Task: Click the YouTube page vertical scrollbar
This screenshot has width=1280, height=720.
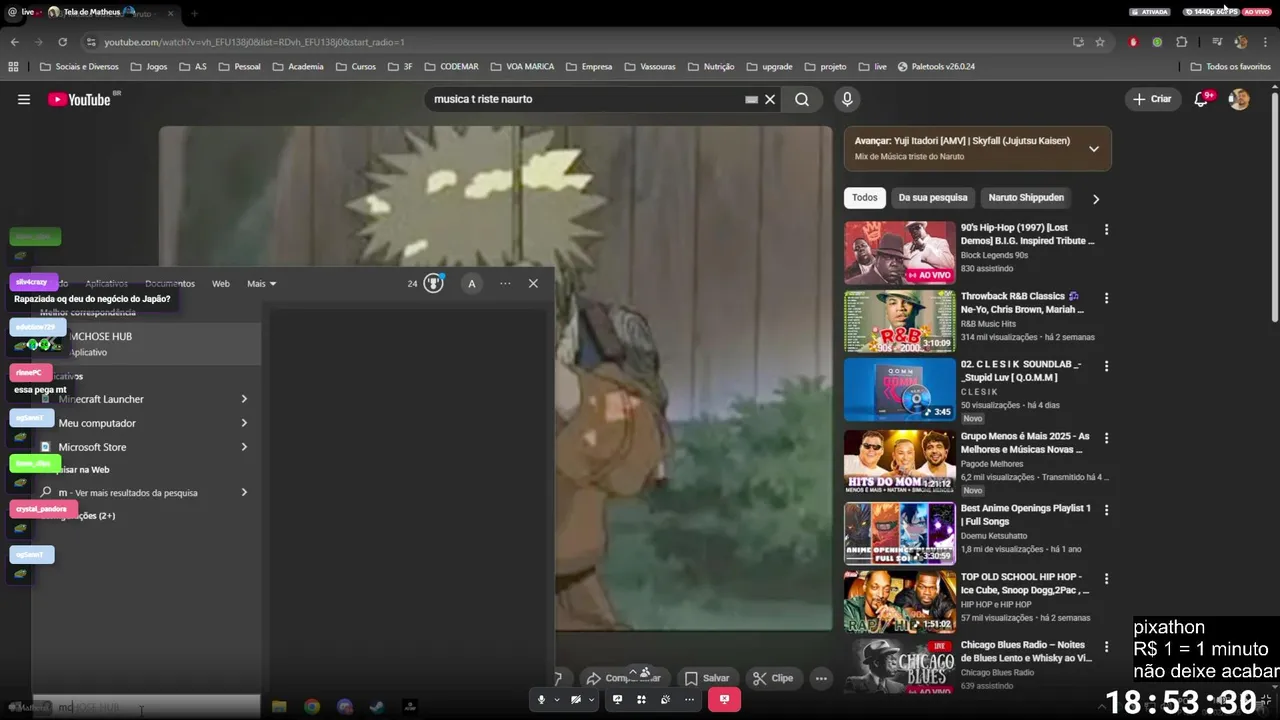Action: [1274, 205]
